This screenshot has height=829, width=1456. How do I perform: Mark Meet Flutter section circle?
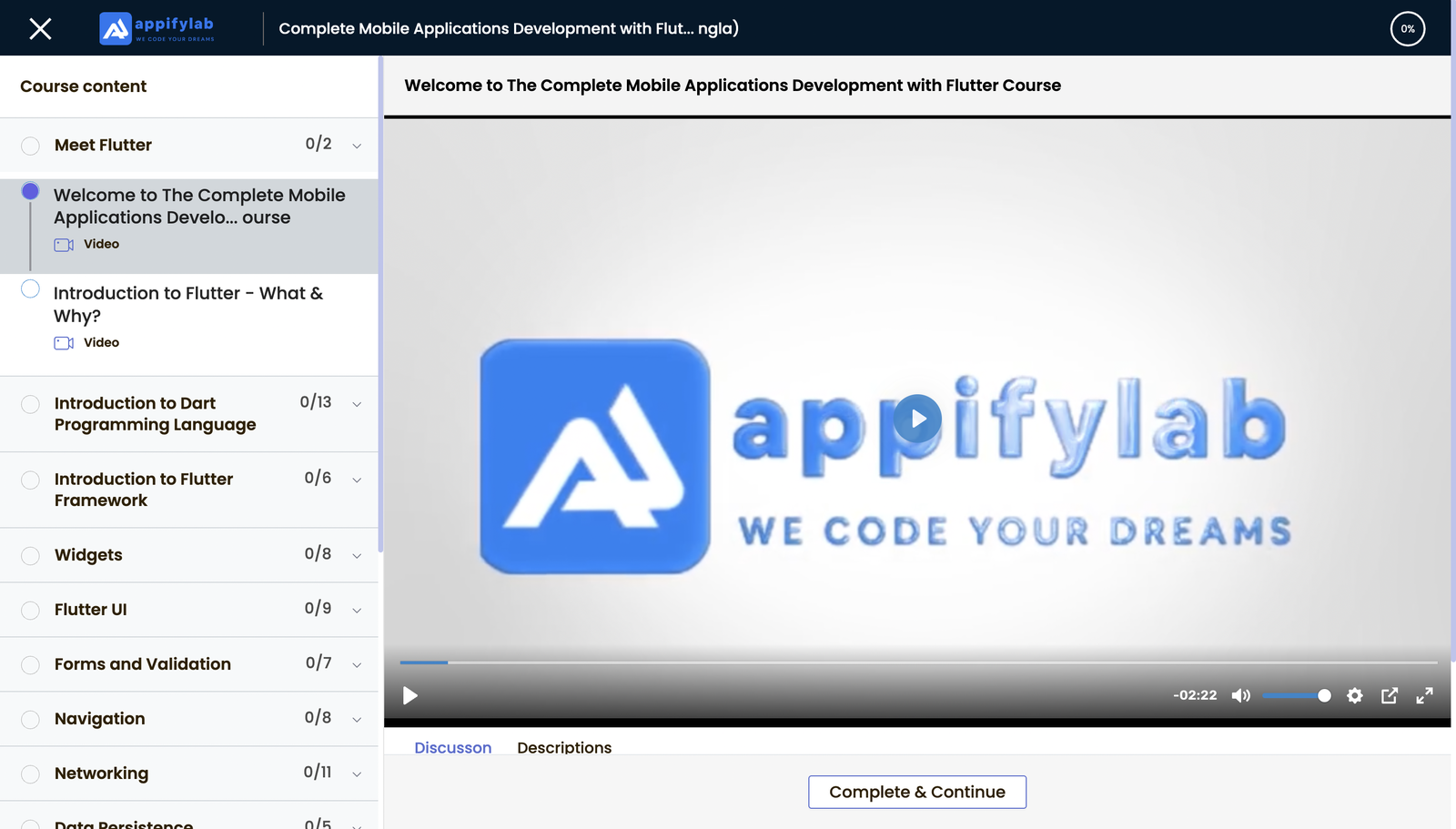pyautogui.click(x=30, y=146)
